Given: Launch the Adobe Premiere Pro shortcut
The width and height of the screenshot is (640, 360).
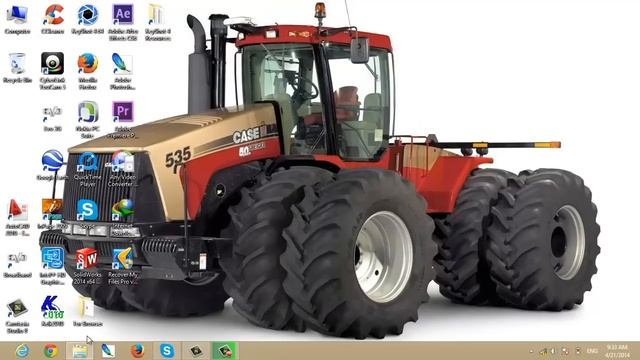Looking at the screenshot, I should tap(123, 120).
